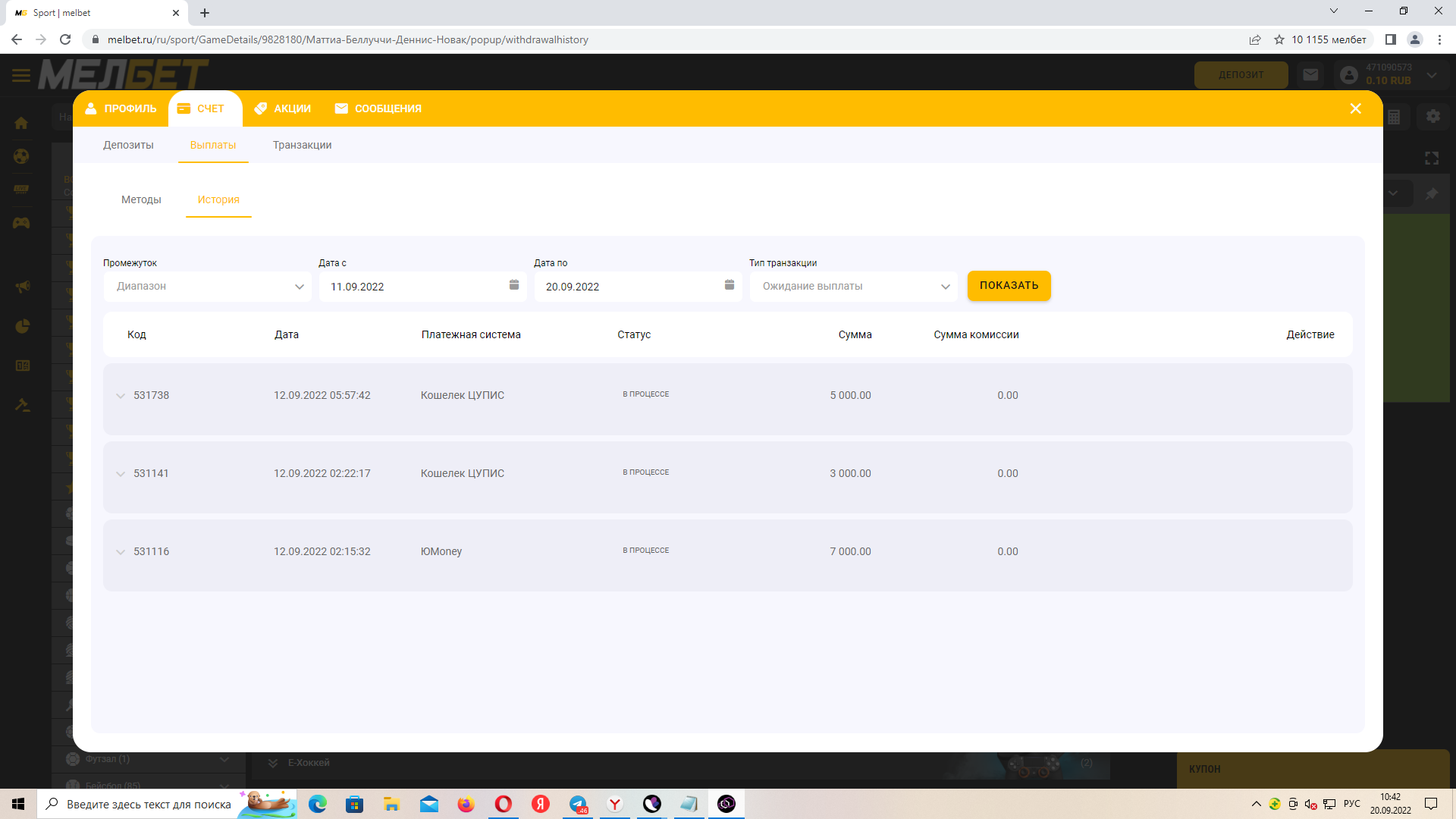
Task: Open the 'ПРОФИЛЬ' top tab
Action: click(x=121, y=108)
